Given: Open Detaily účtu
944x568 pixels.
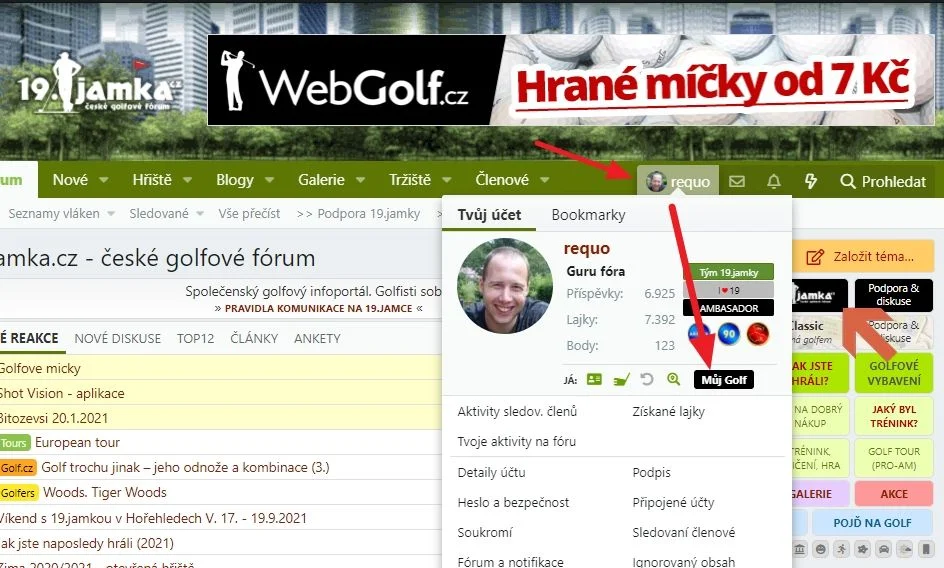Looking at the screenshot, I should 491,473.
